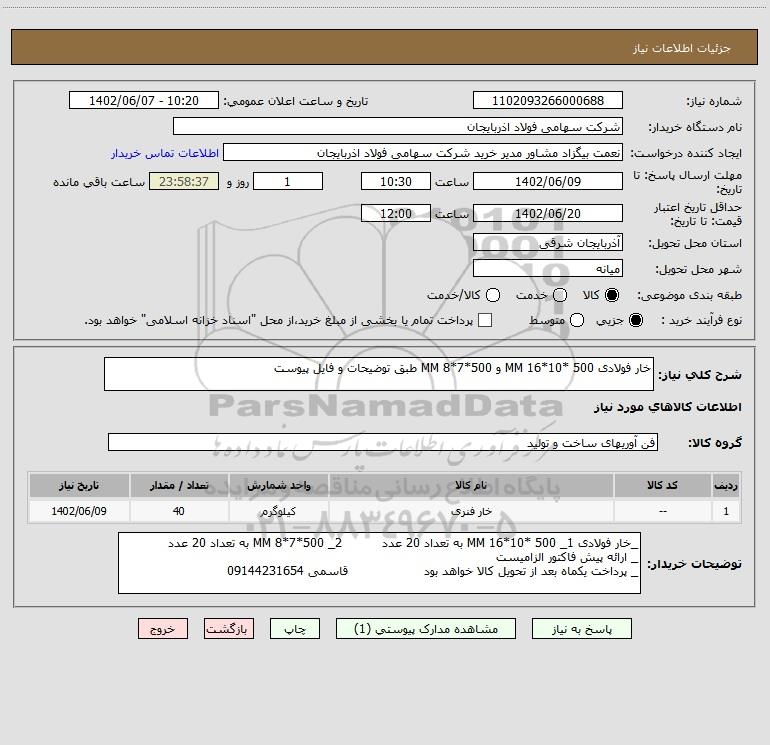Select the کالا/خدمت radio button
Viewport: 770px width, 745px height.
click(493, 295)
